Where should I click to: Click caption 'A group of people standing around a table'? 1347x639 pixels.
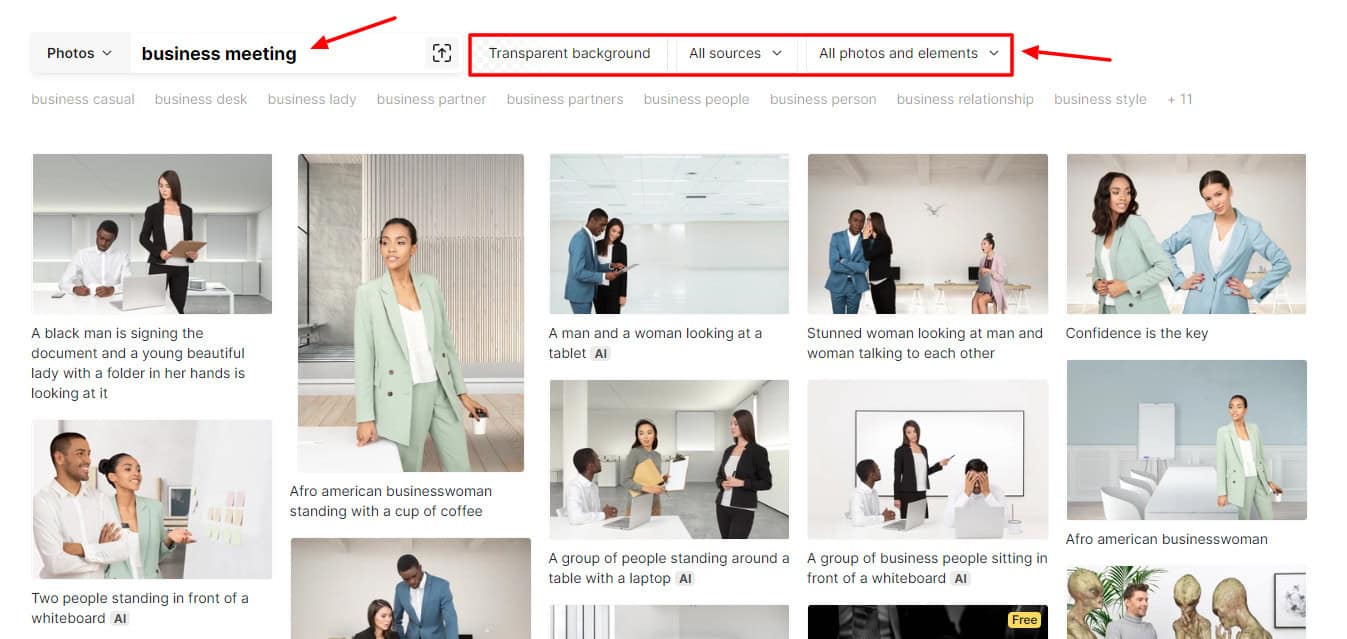click(x=668, y=568)
